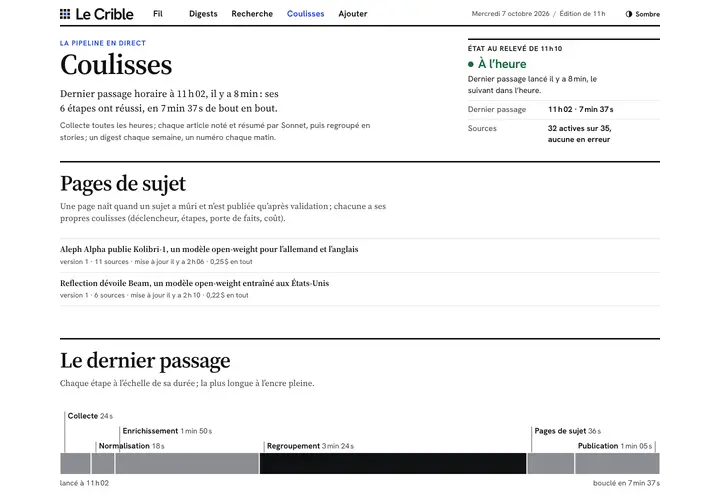Click the Normalisation 18 s label

[x=131, y=446]
